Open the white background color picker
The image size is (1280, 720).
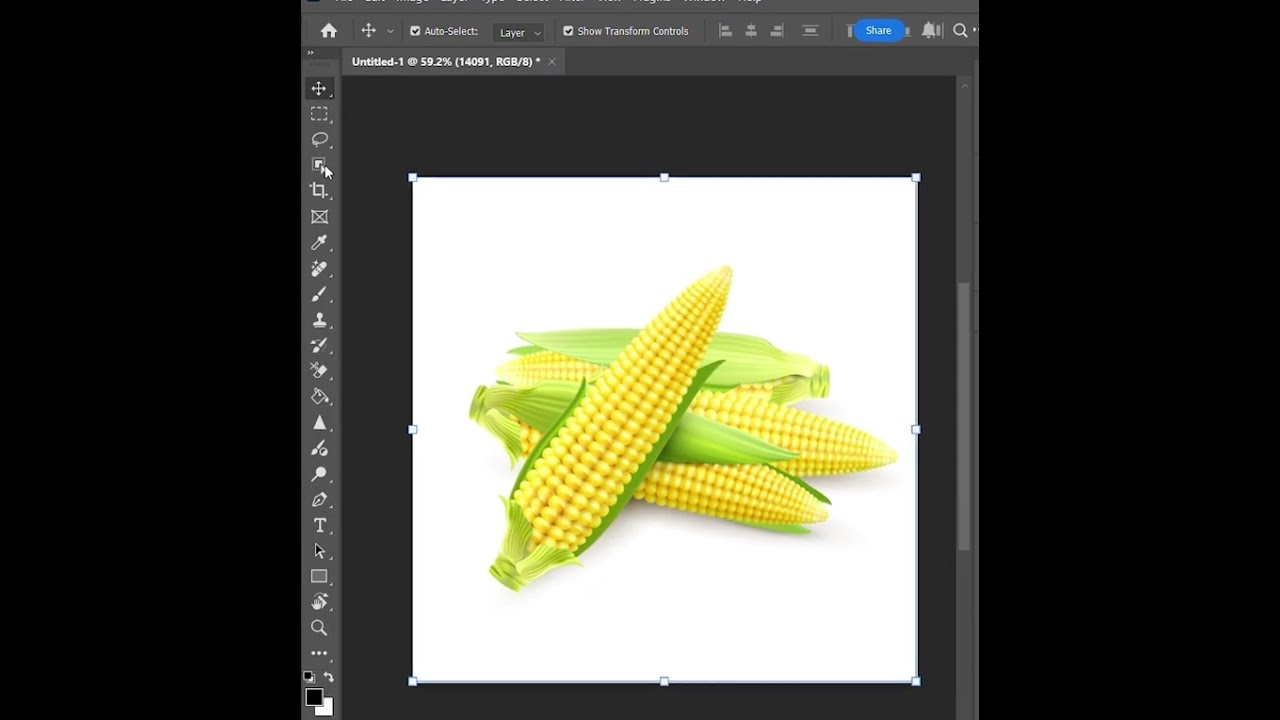[326, 709]
